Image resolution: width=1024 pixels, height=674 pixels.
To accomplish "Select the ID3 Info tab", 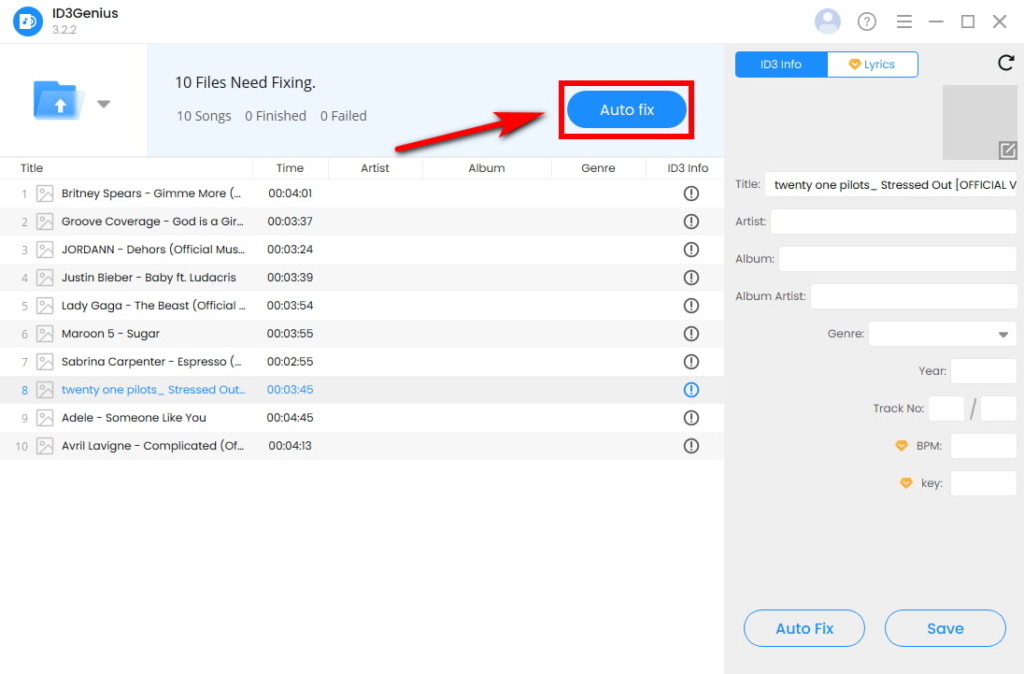I will coord(780,64).
